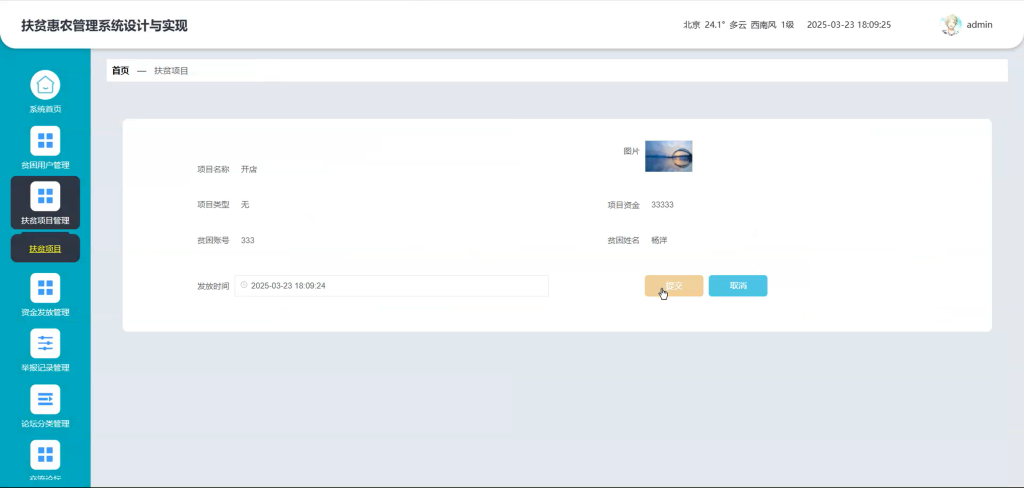This screenshot has width=1024, height=488.
Task: Submit the form with 提交 button
Action: coord(674,285)
